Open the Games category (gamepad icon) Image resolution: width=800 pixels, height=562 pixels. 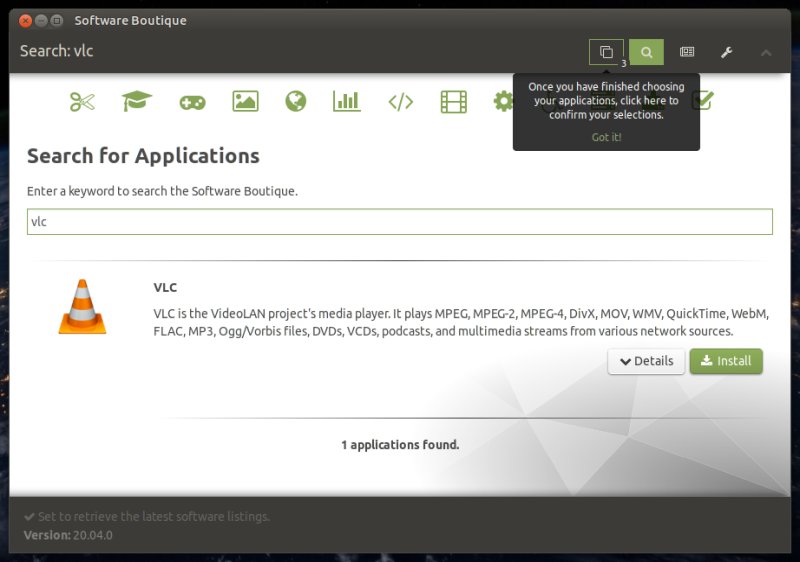(192, 102)
